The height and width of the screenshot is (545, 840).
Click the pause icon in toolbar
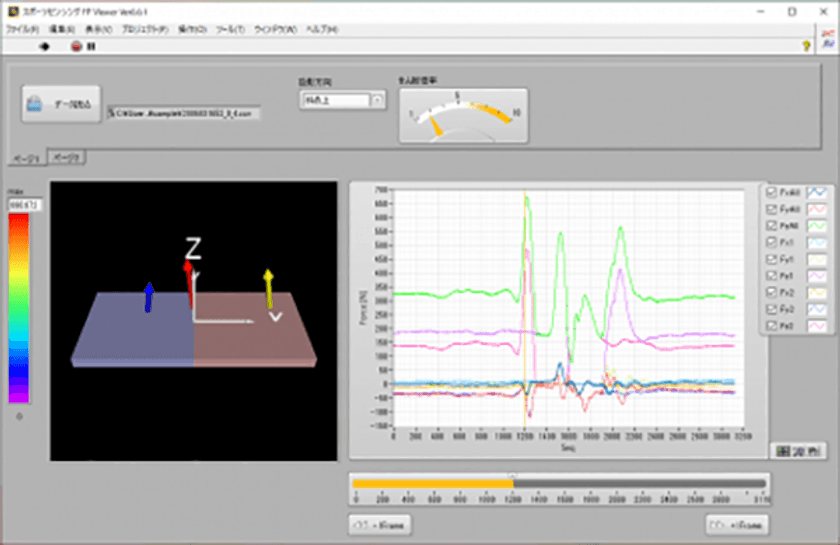91,46
